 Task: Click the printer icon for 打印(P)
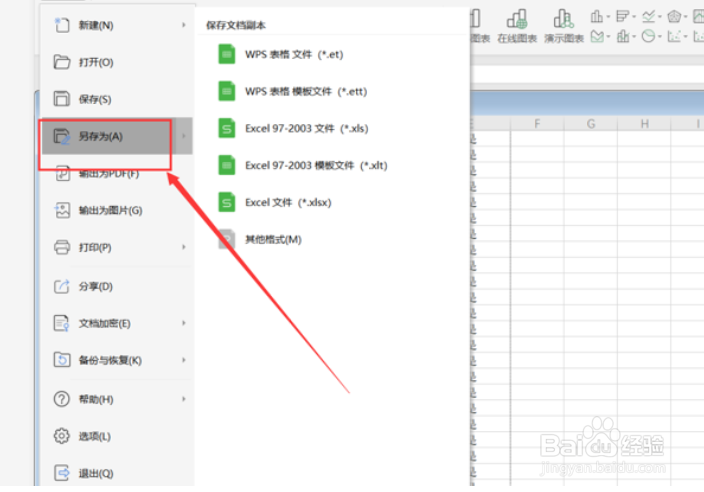62,247
